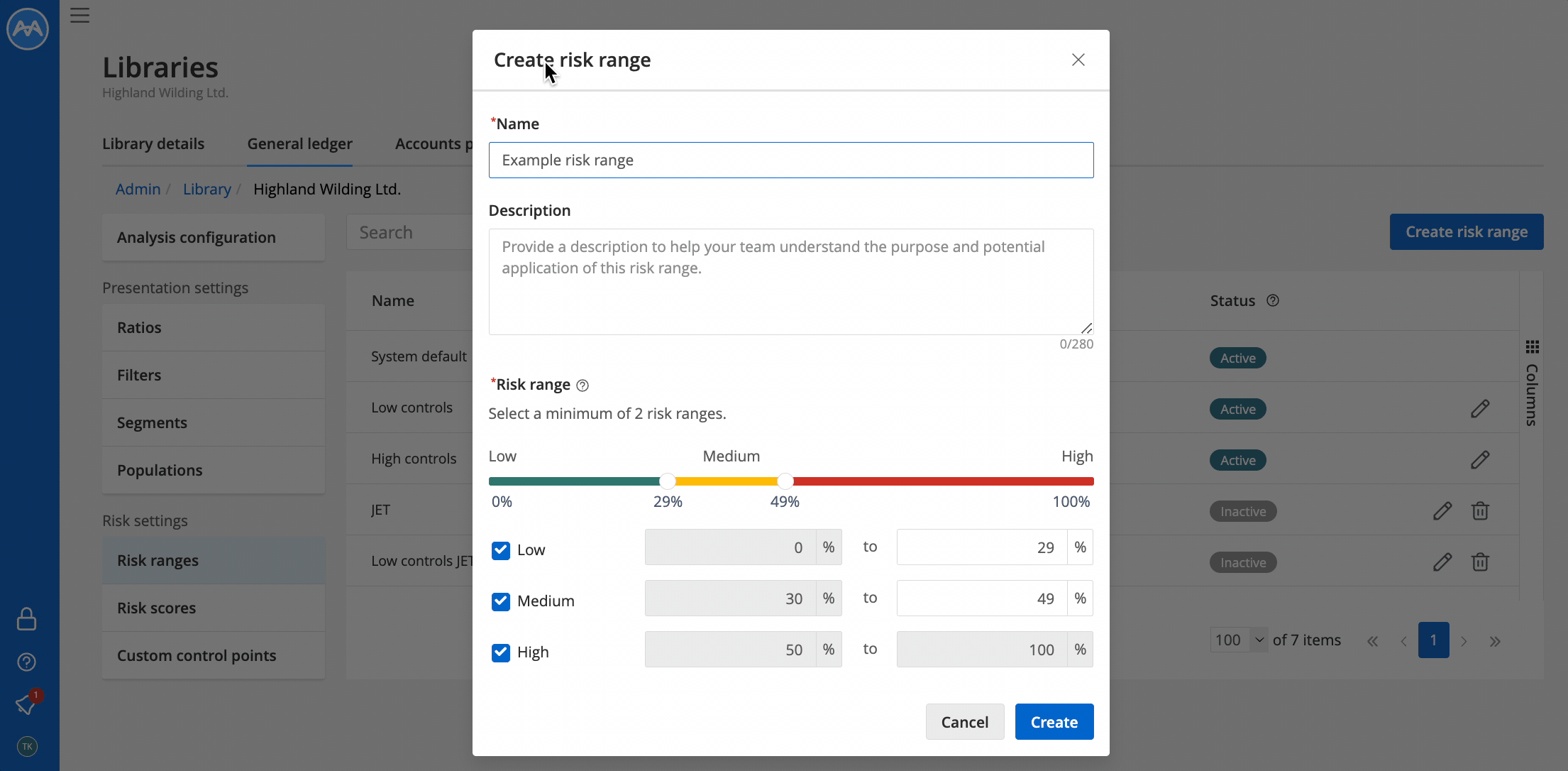Click the red High slider segment
Viewport: 1568px width, 771px height.
[944, 481]
